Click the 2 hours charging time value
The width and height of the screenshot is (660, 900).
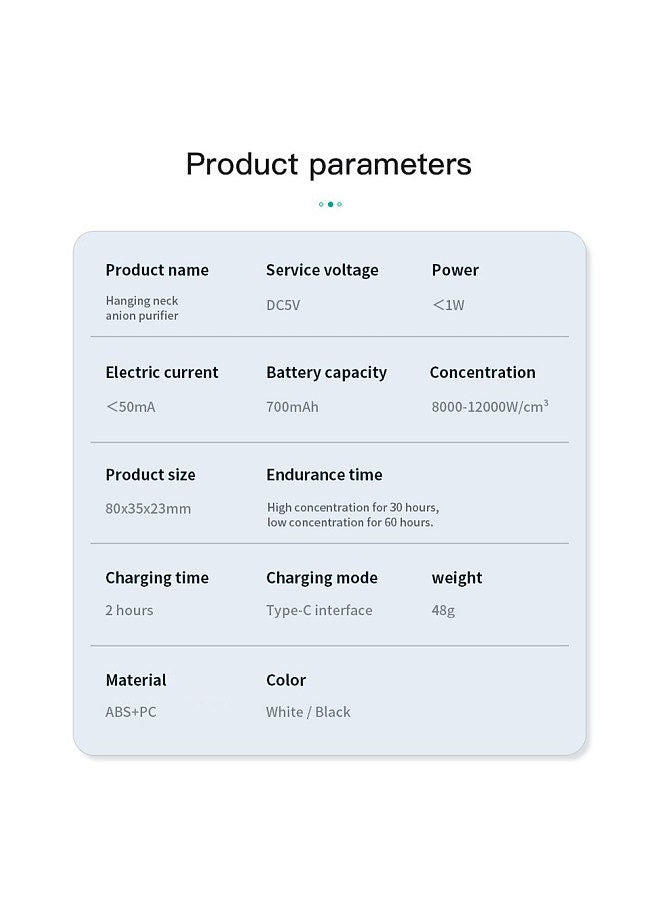click(x=129, y=610)
